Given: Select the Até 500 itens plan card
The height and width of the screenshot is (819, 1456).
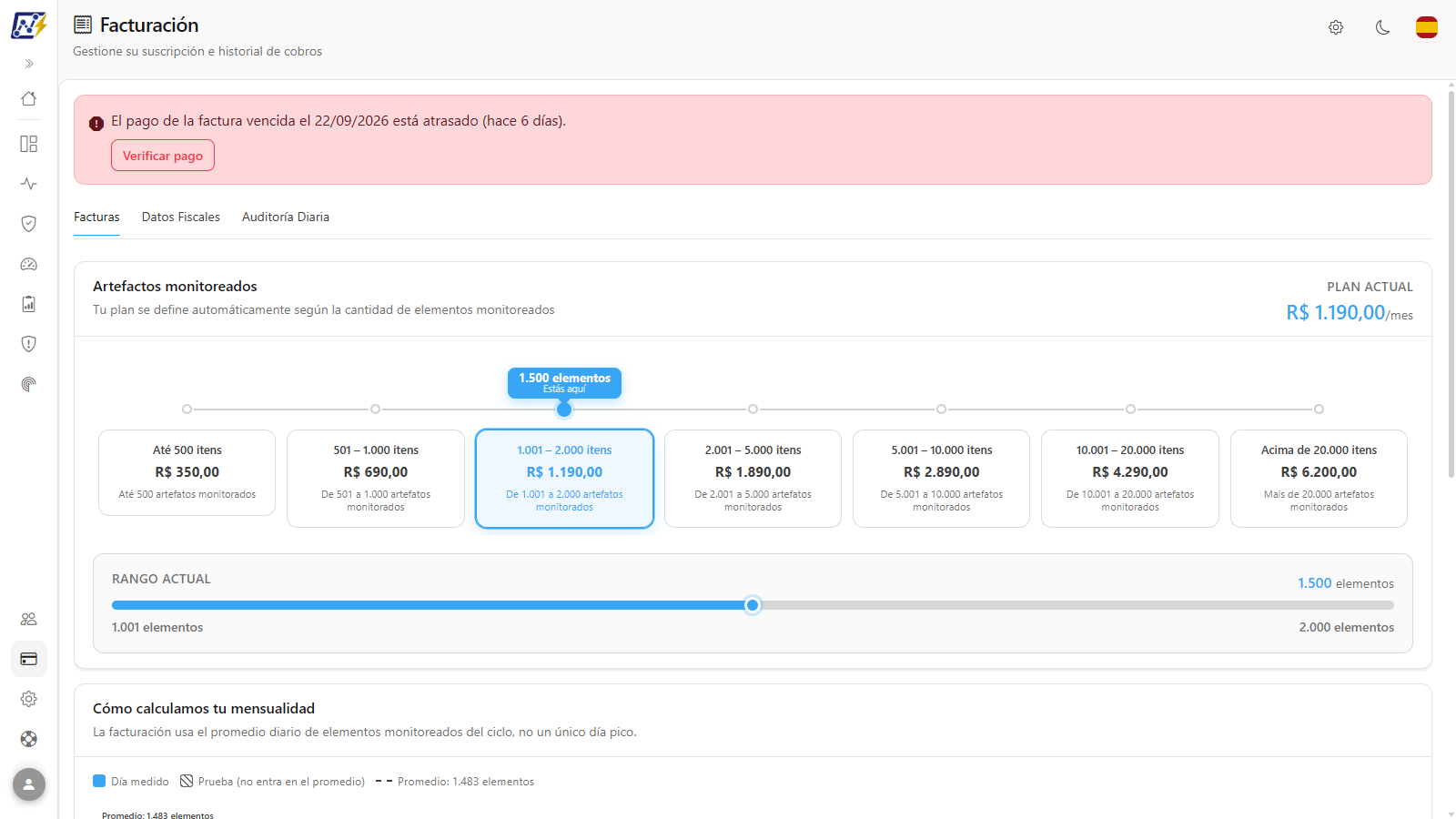Looking at the screenshot, I should pyautogui.click(x=187, y=473).
